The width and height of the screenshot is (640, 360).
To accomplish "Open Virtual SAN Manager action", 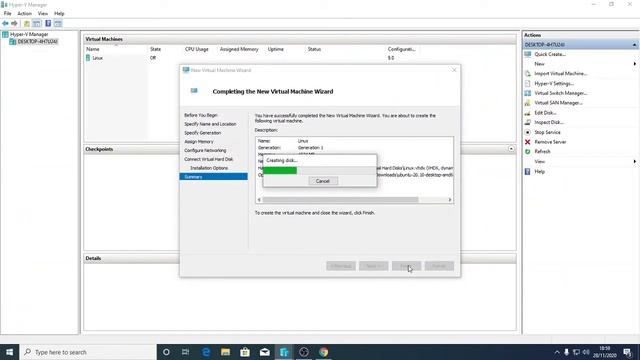I will [558, 103].
